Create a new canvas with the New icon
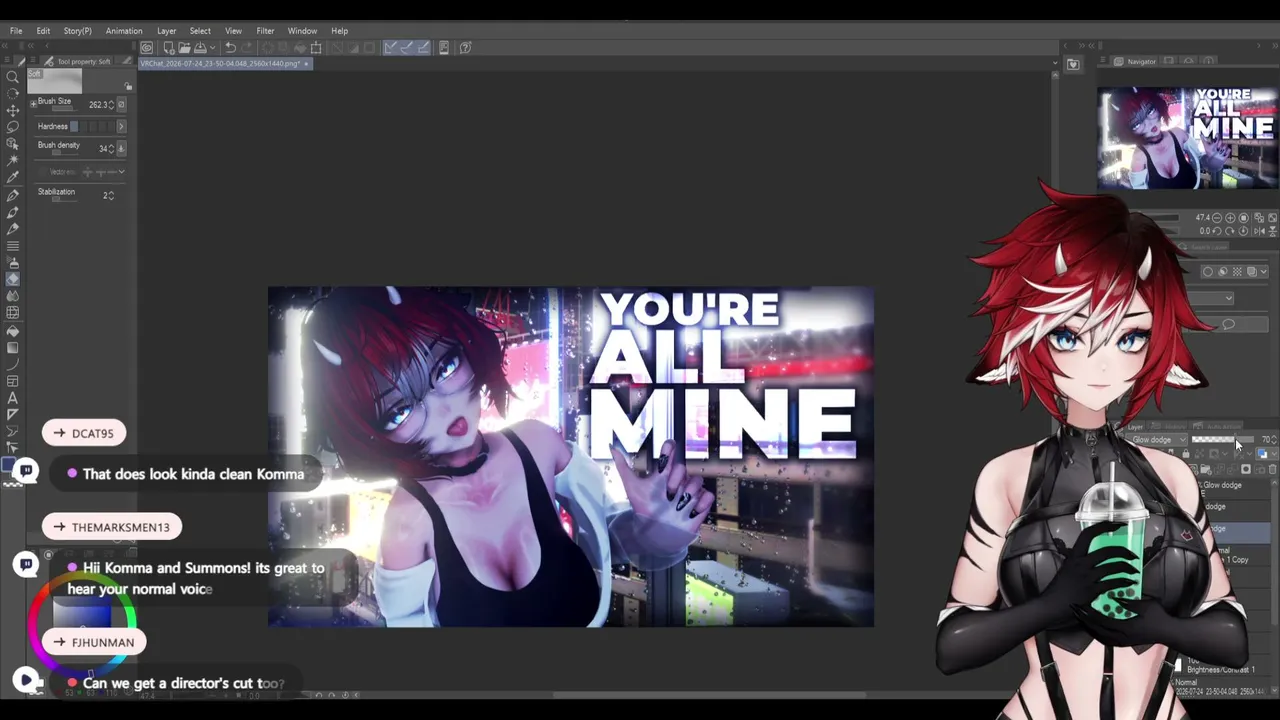1280x720 pixels. pos(169,47)
